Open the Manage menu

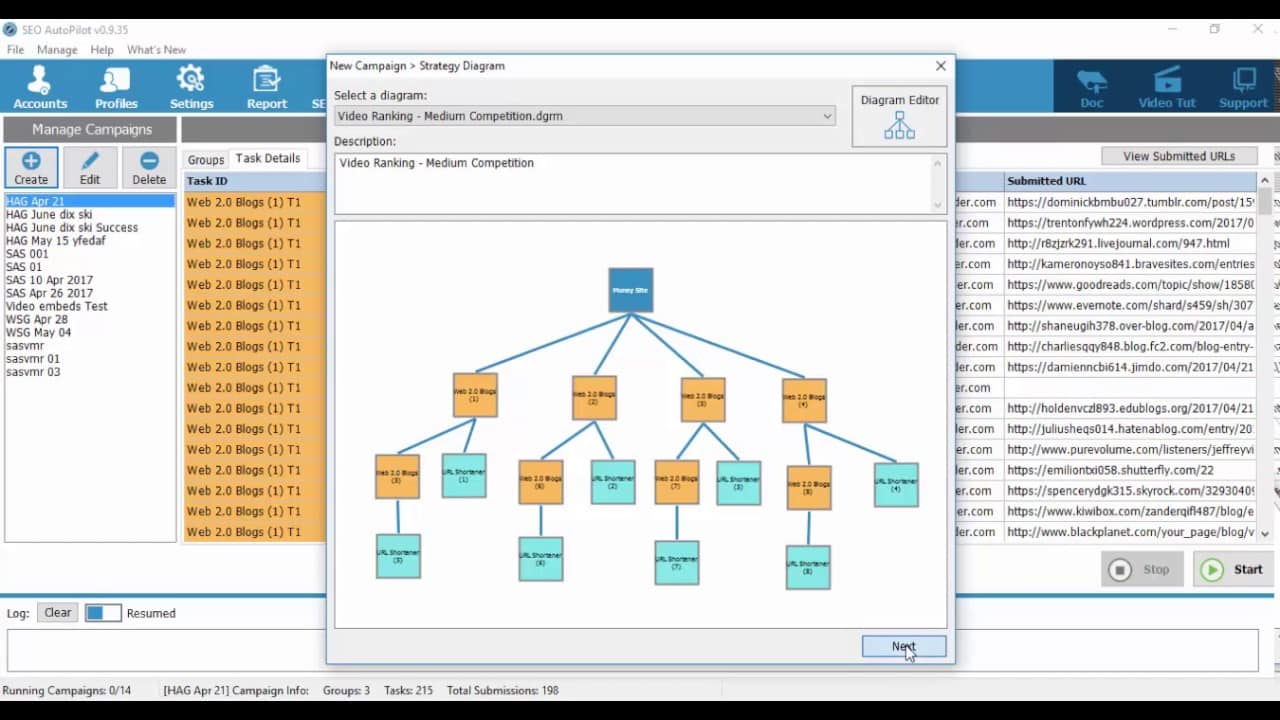pyautogui.click(x=57, y=50)
